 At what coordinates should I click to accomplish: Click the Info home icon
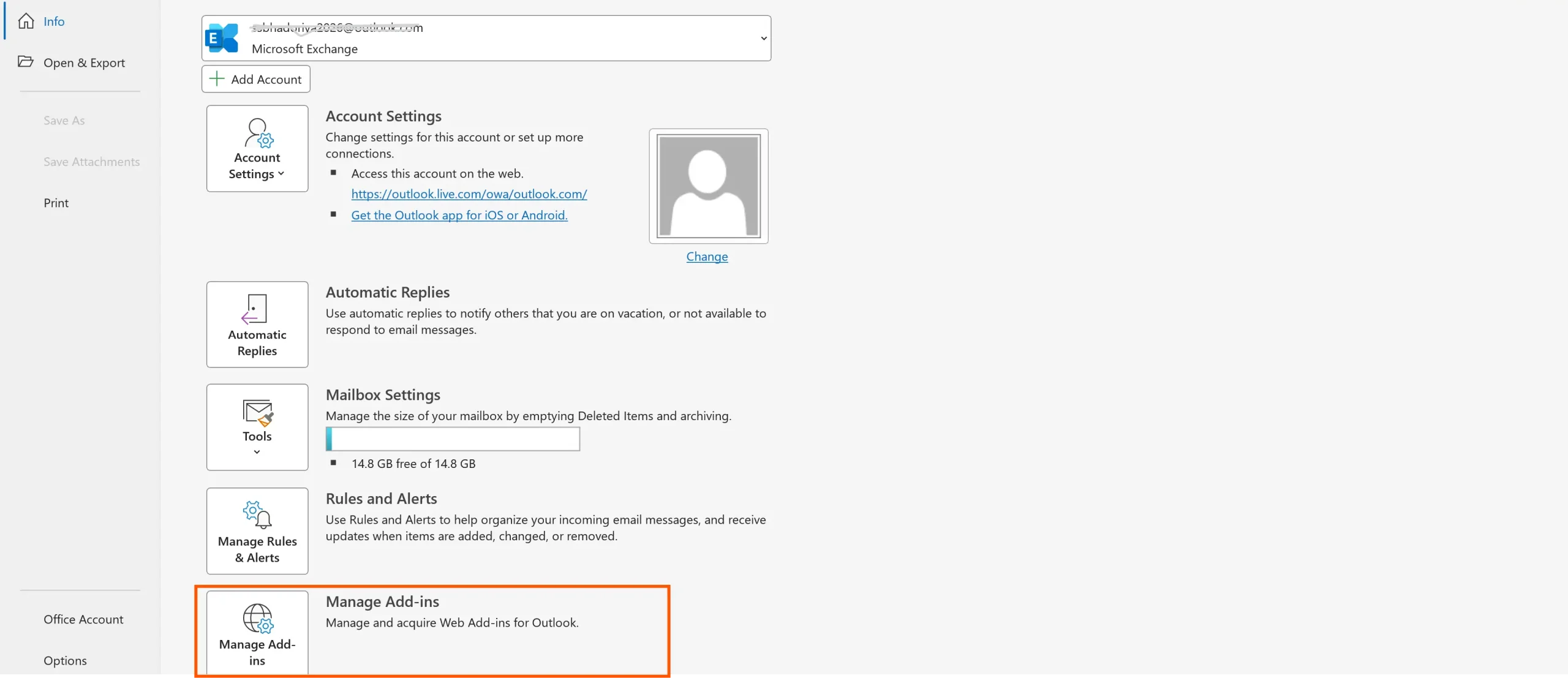(x=26, y=21)
